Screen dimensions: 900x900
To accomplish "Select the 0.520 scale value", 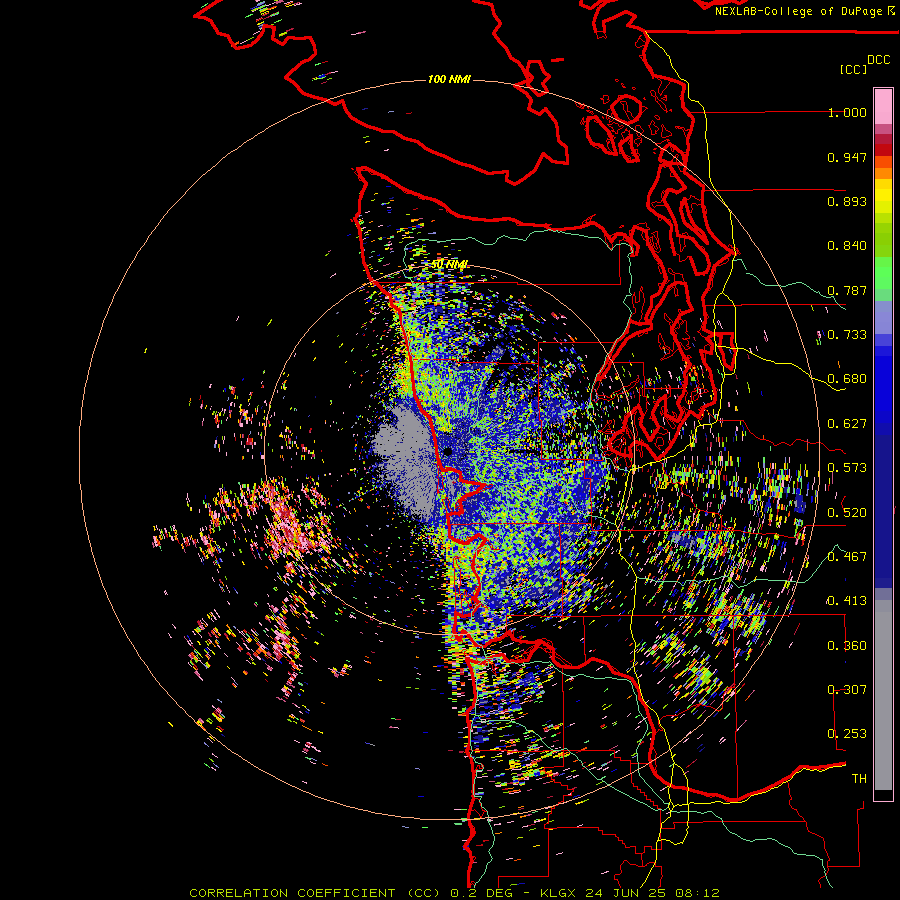I will click(x=847, y=512).
